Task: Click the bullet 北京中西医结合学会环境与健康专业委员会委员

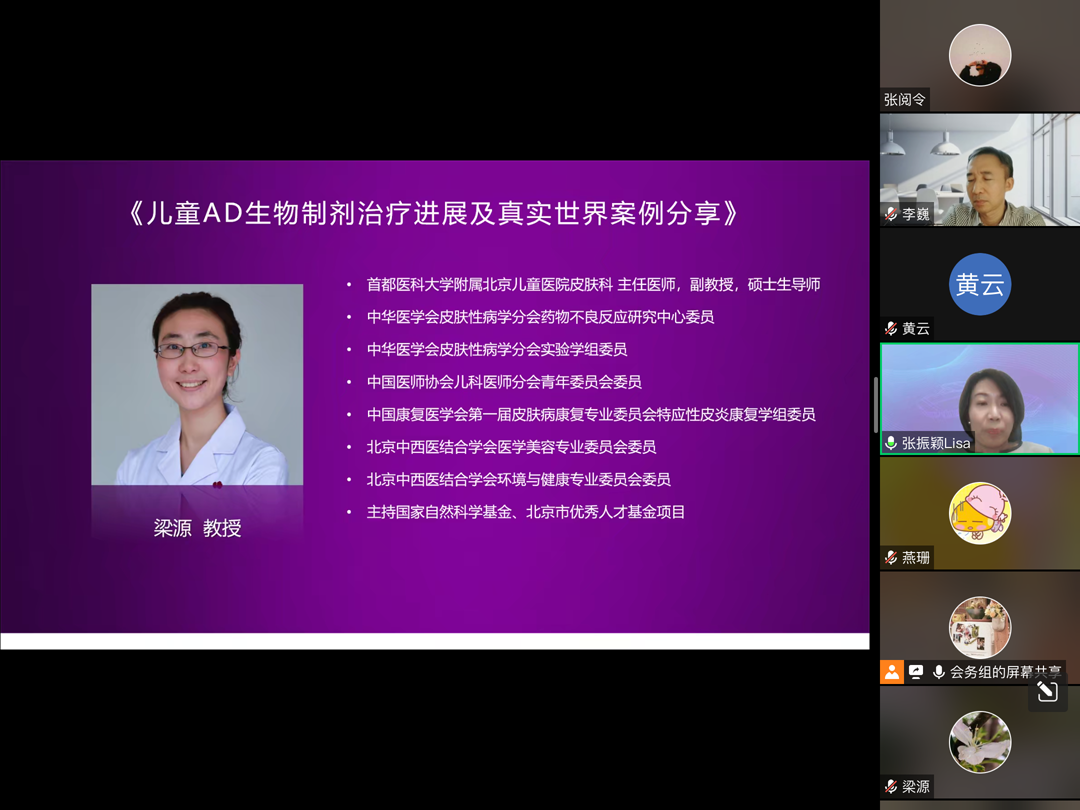Action: click(x=519, y=479)
